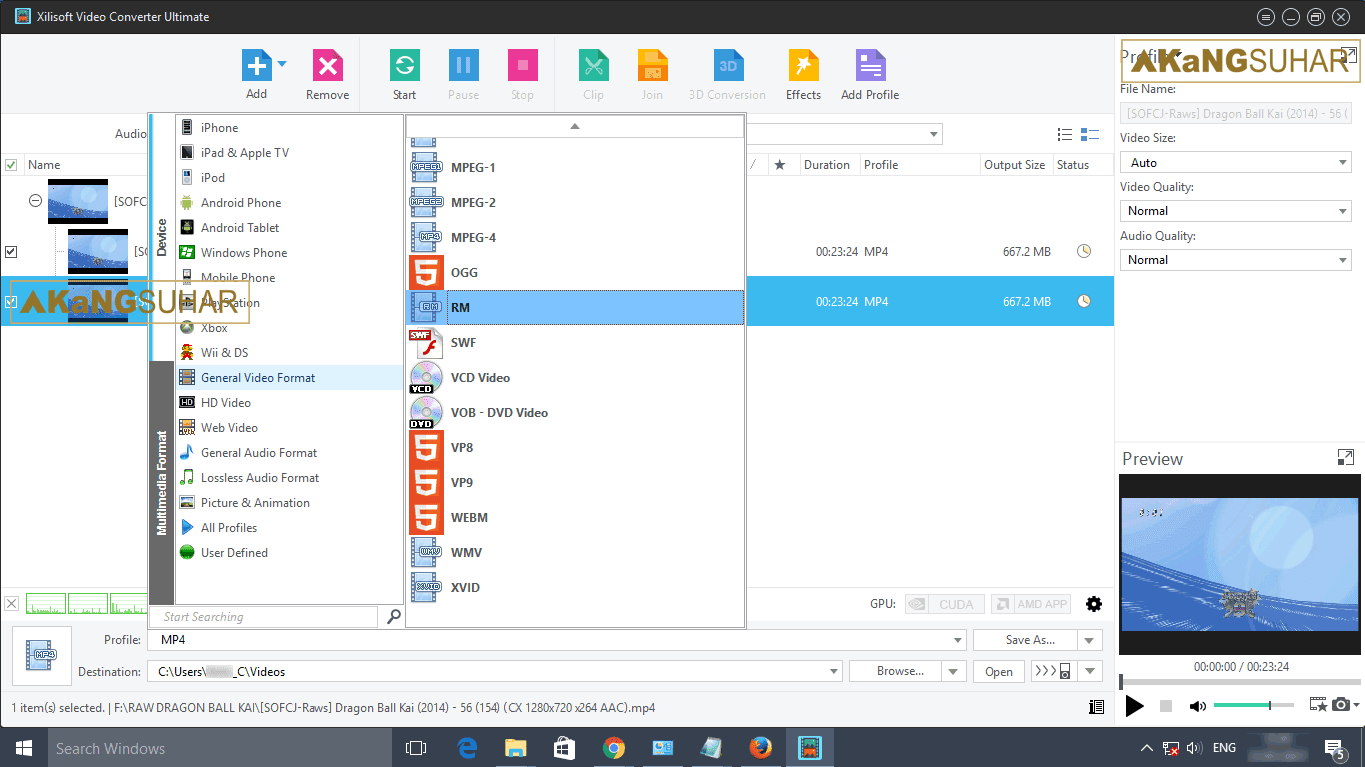Toggle CUDA GPU acceleration
The image size is (1365, 767).
point(944,604)
